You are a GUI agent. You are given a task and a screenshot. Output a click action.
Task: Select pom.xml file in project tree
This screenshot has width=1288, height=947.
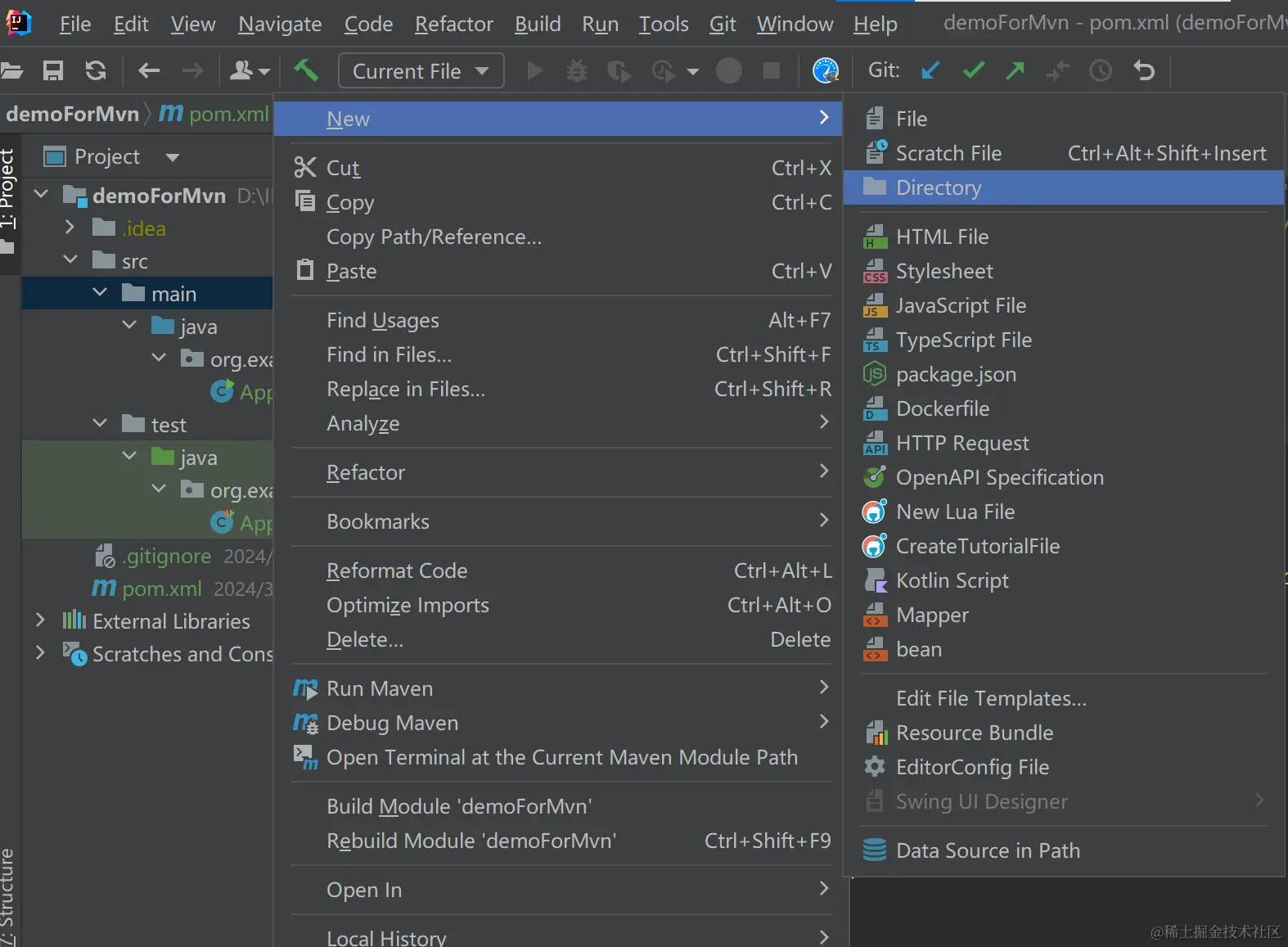coord(162,588)
